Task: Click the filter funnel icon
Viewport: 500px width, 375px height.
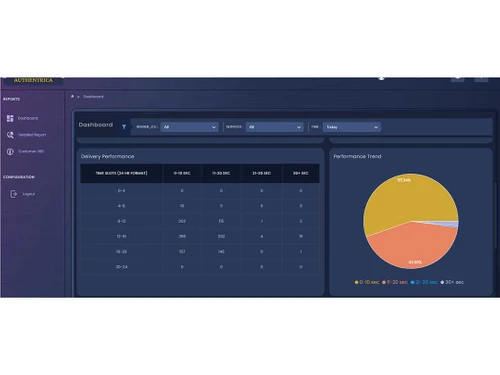Action: coord(124,127)
